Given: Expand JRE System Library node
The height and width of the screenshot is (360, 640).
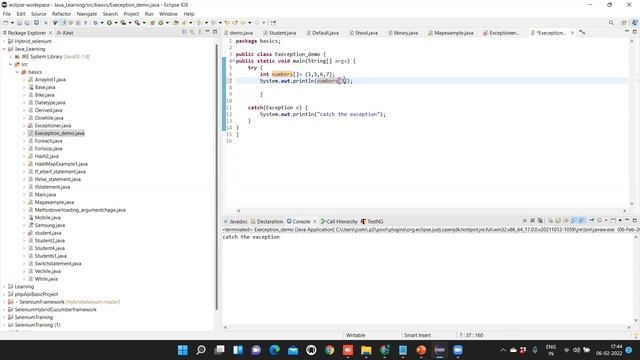Looking at the screenshot, I should (x=11, y=57).
